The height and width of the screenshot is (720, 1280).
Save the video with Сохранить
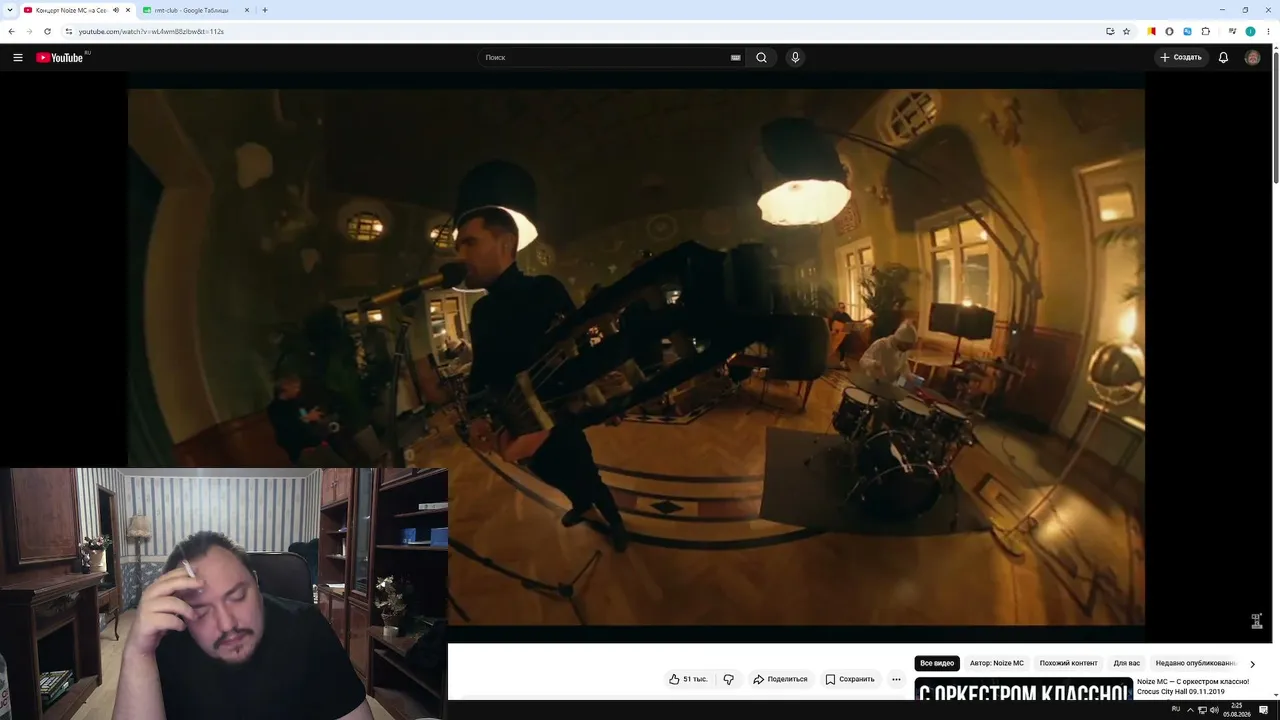[850, 679]
